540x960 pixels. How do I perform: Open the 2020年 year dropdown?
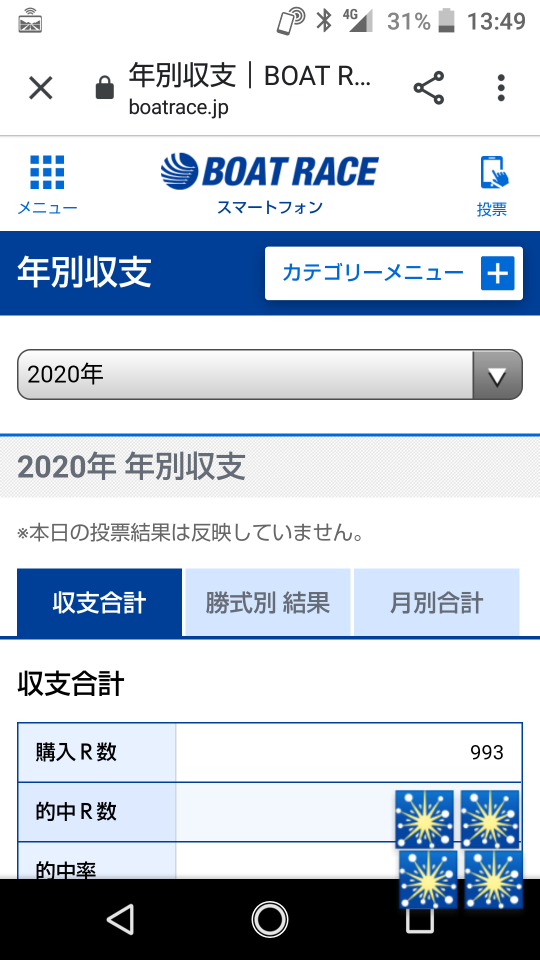tap(270, 375)
